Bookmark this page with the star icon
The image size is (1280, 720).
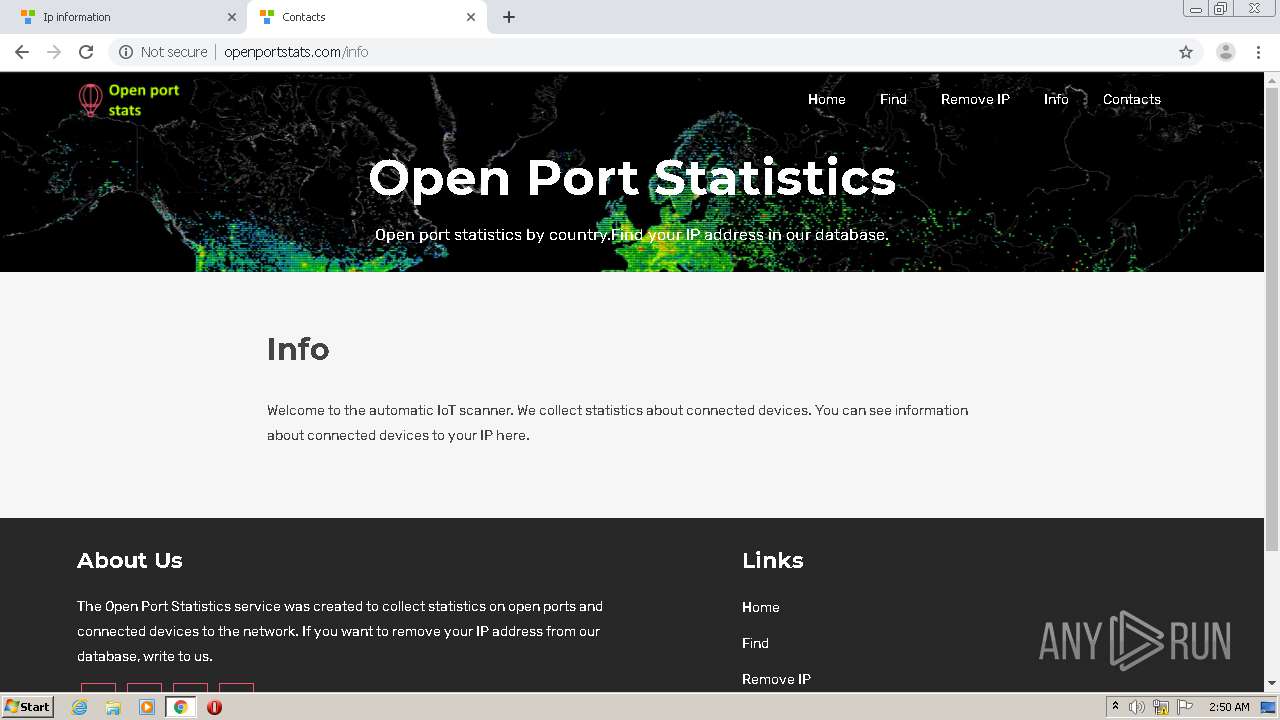pyautogui.click(x=1186, y=52)
